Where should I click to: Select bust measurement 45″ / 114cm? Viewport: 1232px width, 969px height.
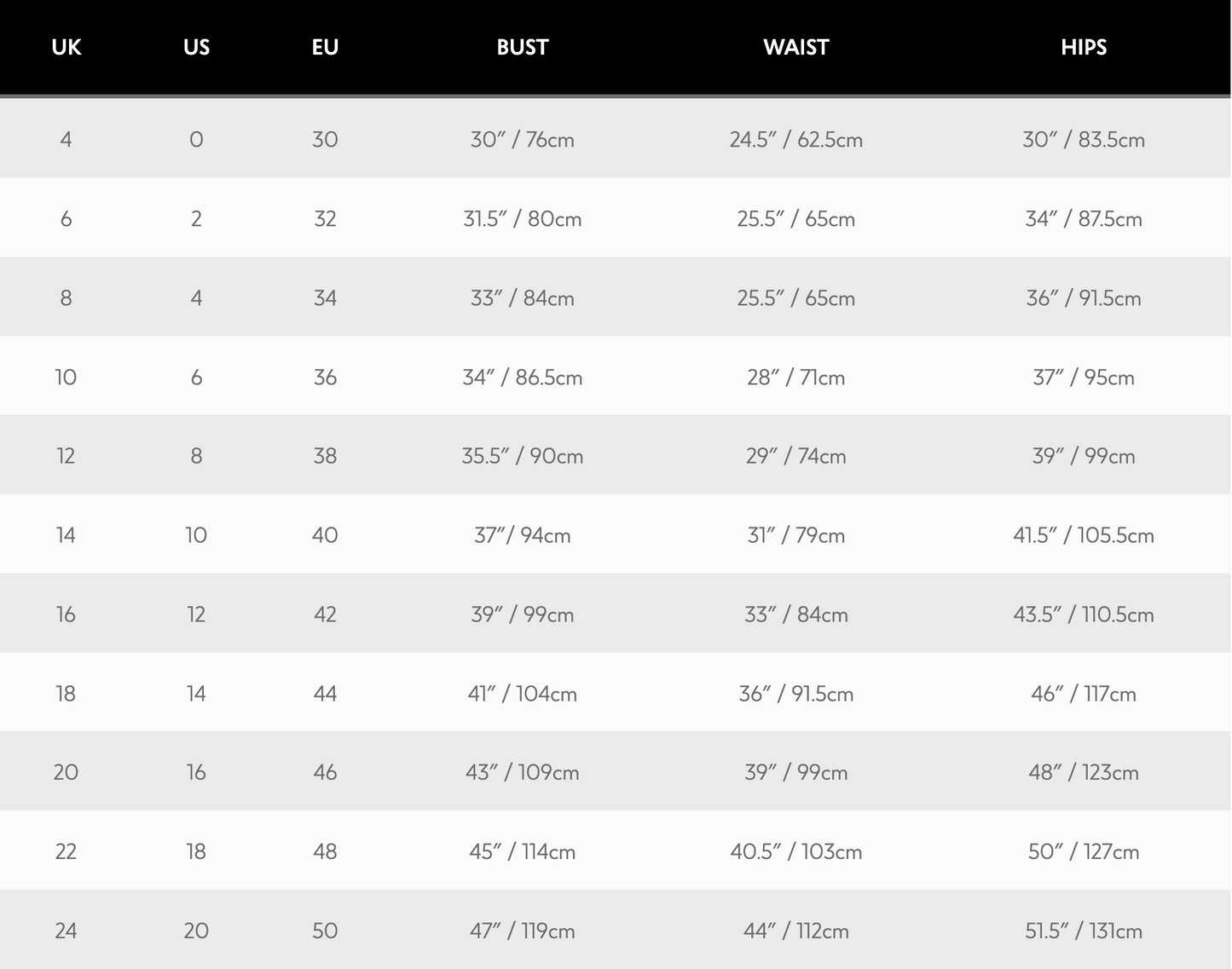click(x=522, y=851)
